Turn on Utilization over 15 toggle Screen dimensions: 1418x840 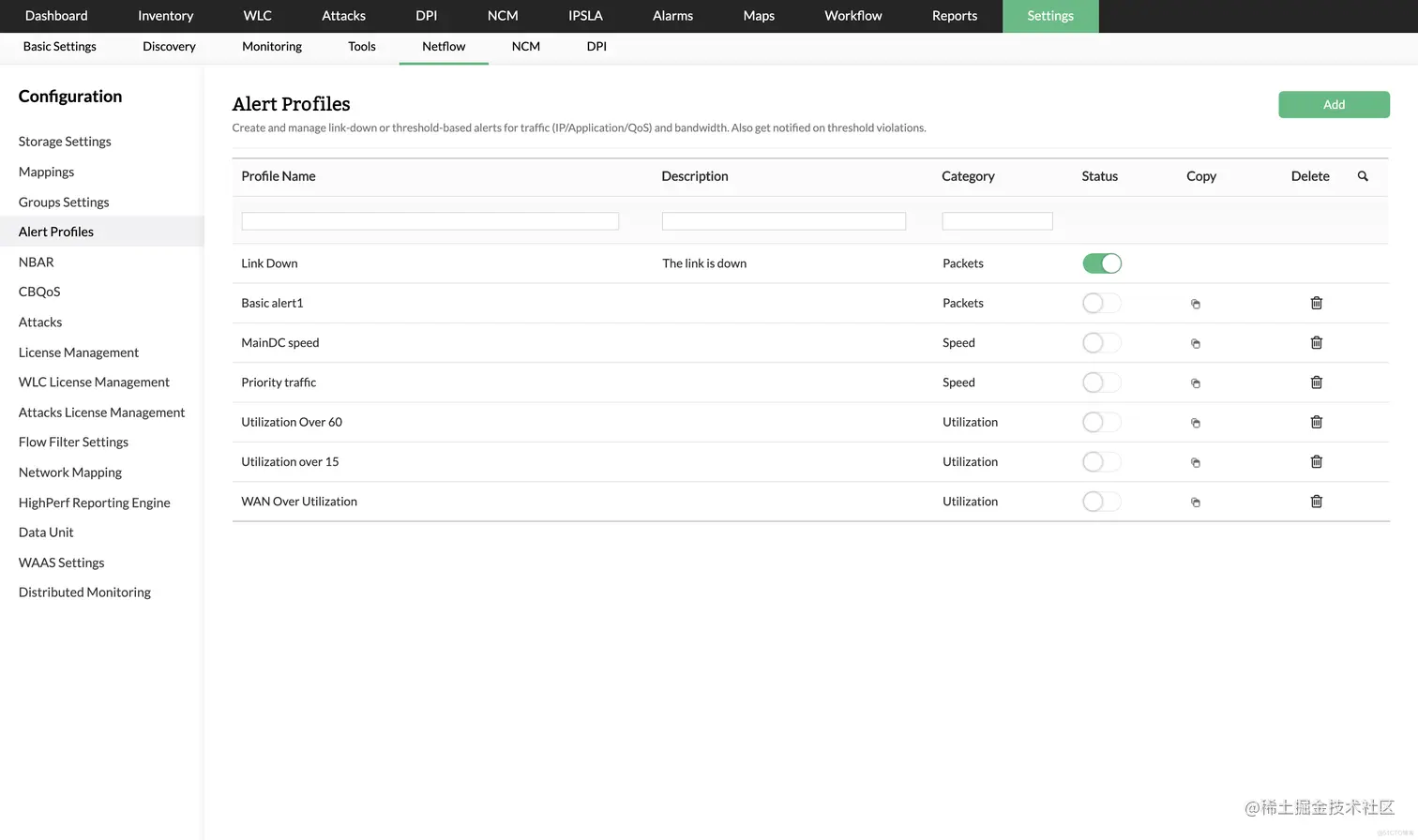tap(1102, 461)
